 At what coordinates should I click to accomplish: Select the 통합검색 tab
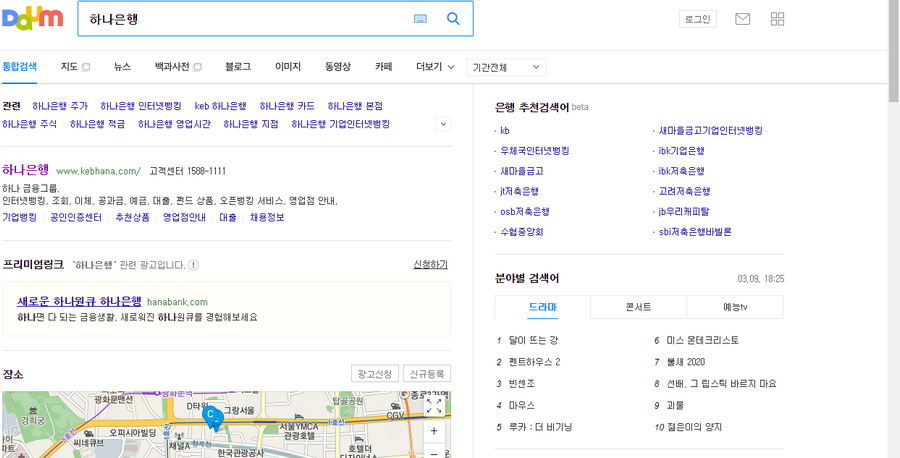(x=20, y=67)
